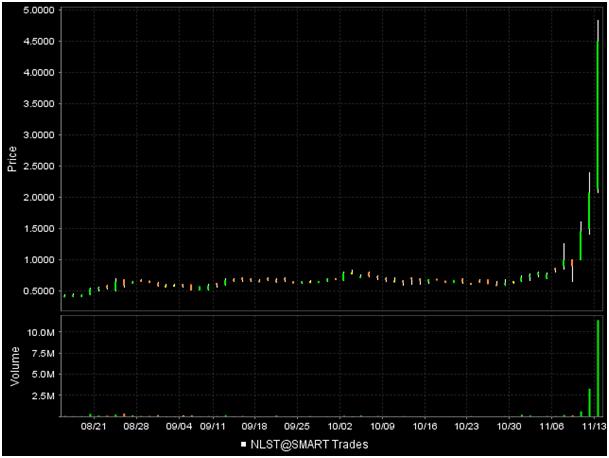609x458 pixels.
Task: Click the 3.0000 price axis label
Action: pos(39,135)
